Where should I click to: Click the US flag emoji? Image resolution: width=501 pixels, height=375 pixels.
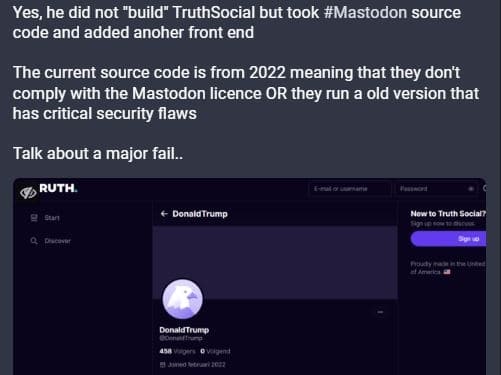pos(447,272)
